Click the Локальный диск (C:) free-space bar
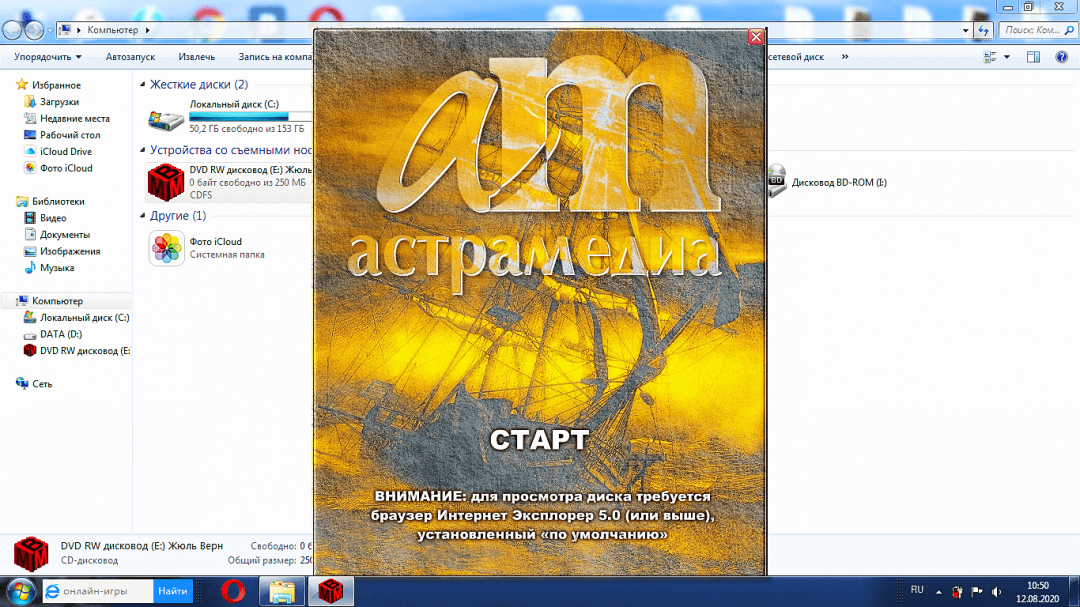Image resolution: width=1080 pixels, height=607 pixels. pos(251,117)
